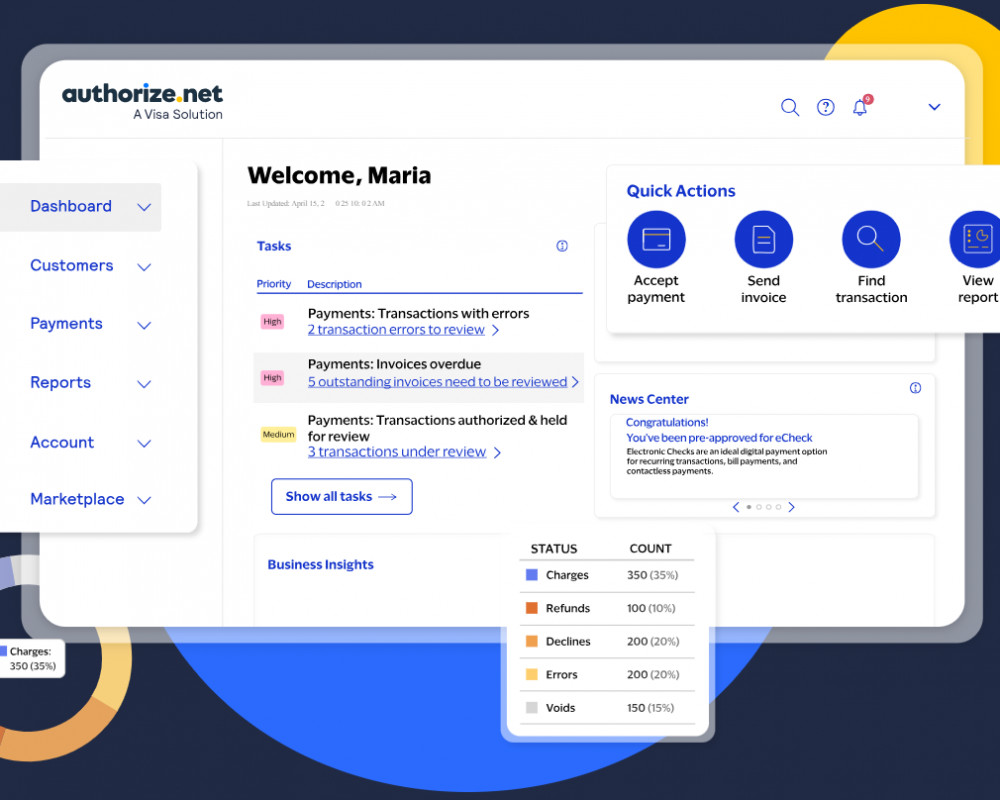Select the fourth News Center carousel dot
The height and width of the screenshot is (800, 1000).
(778, 507)
